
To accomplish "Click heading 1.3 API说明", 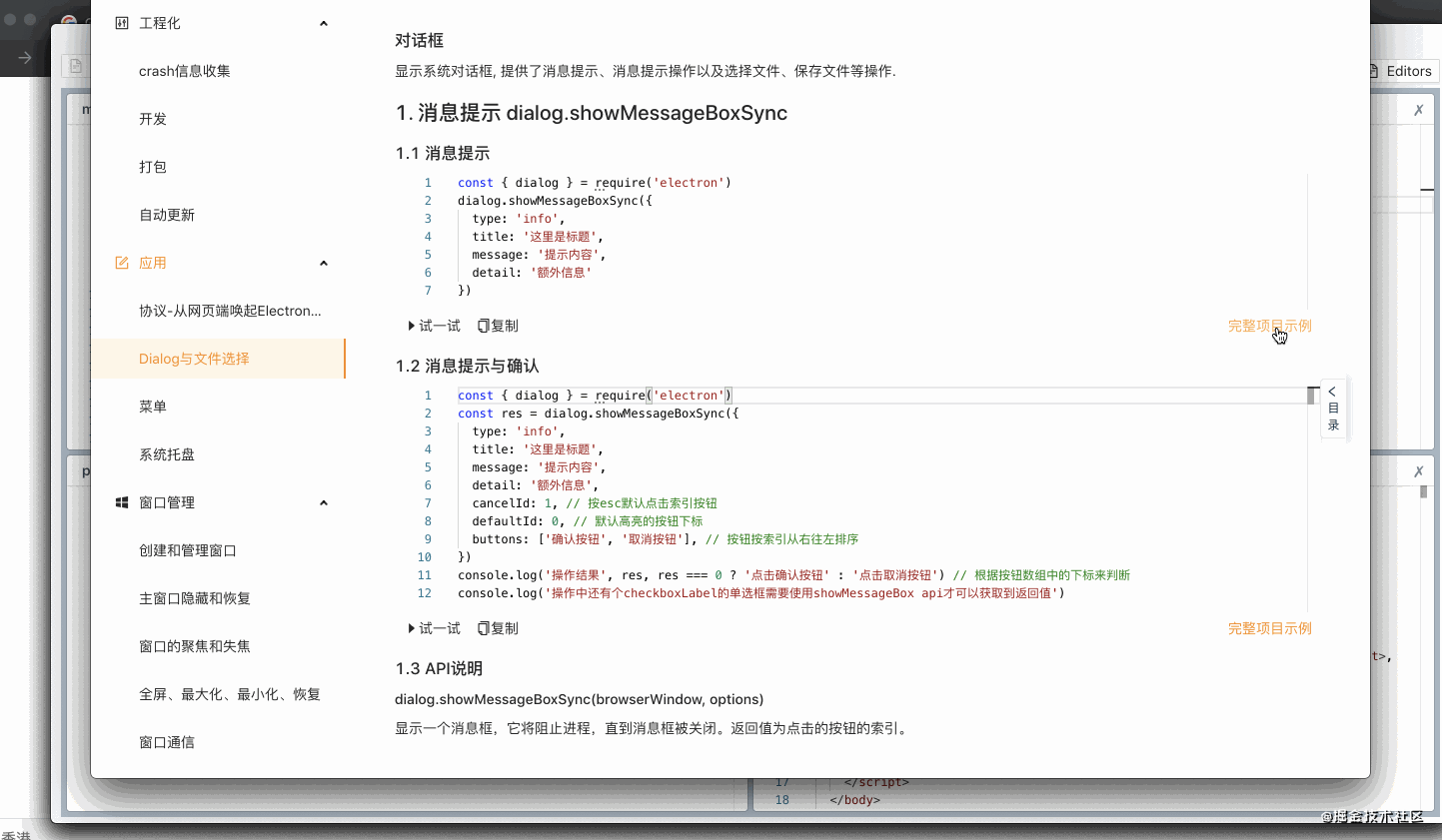I will tap(439, 668).
